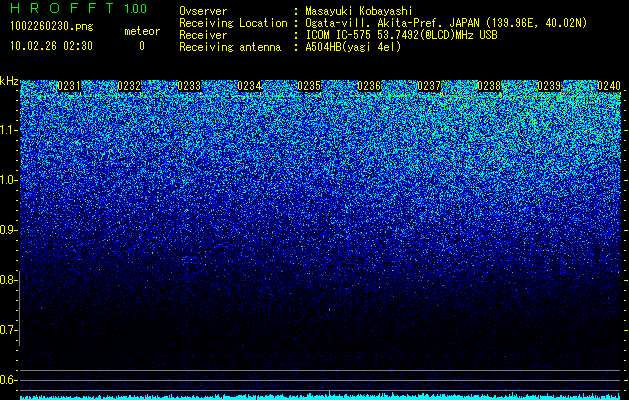
Task: Click the Ovserver label
Action: click(203, 11)
